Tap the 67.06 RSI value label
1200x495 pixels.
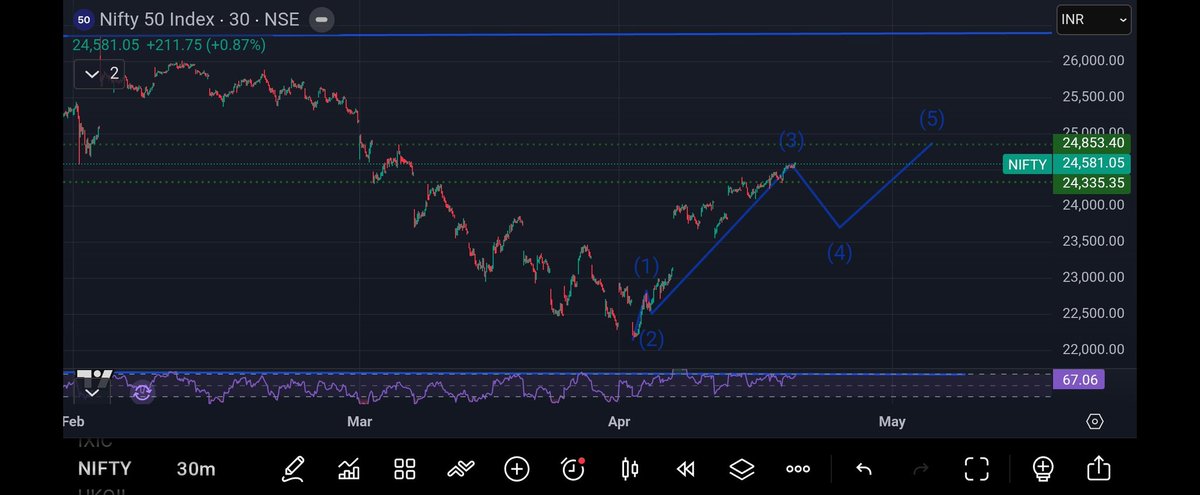1080,380
